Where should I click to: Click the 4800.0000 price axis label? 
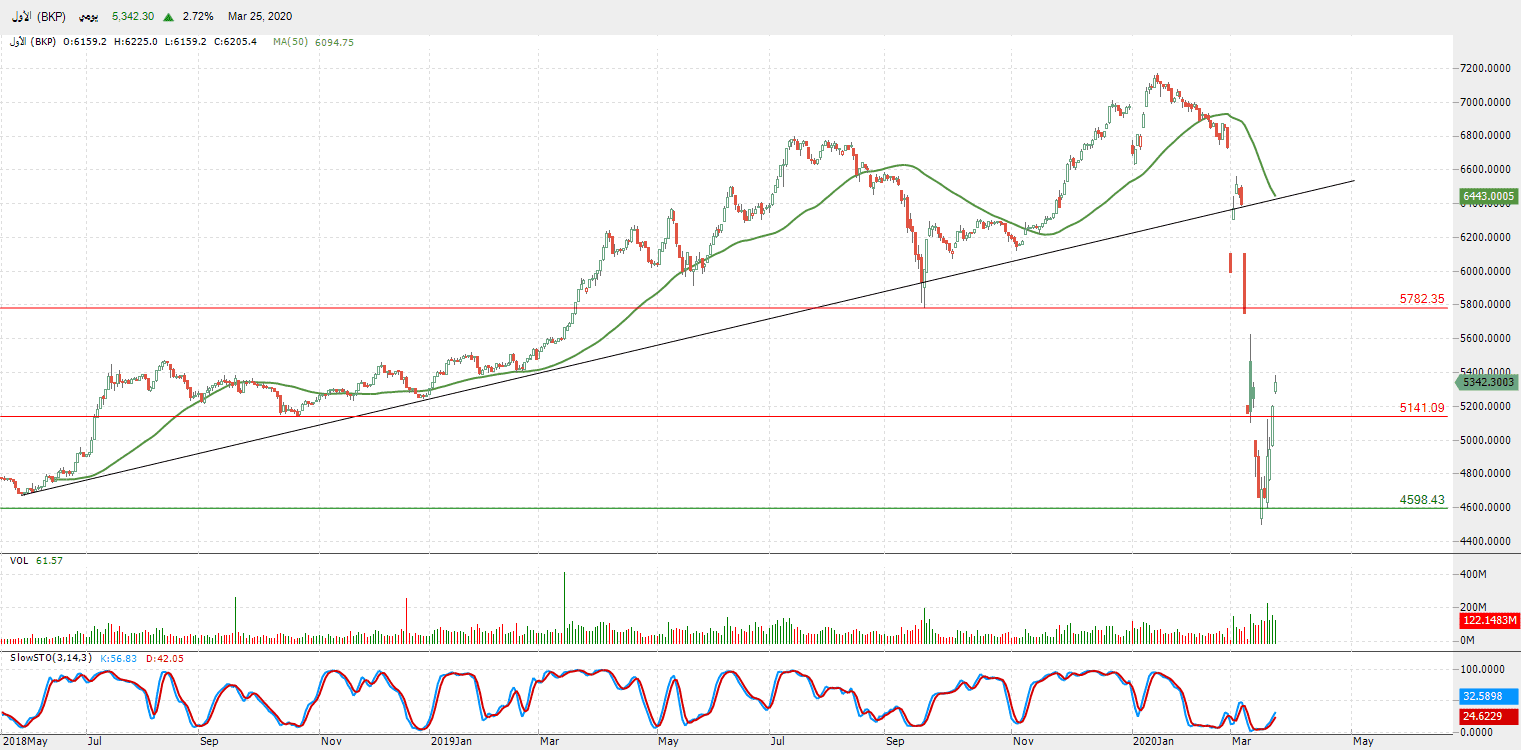point(1486,474)
